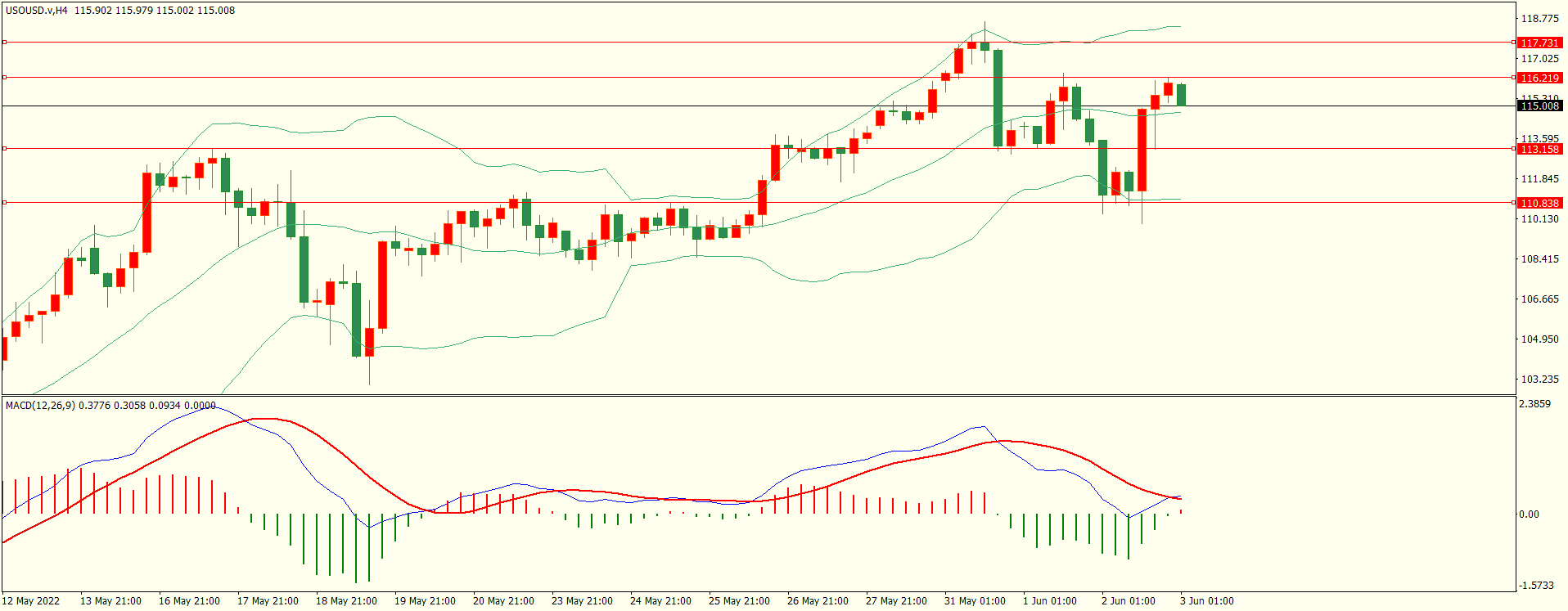Image resolution: width=1568 pixels, height=611 pixels.
Task: Click the 110.838 red price label
Action: pos(1539,203)
